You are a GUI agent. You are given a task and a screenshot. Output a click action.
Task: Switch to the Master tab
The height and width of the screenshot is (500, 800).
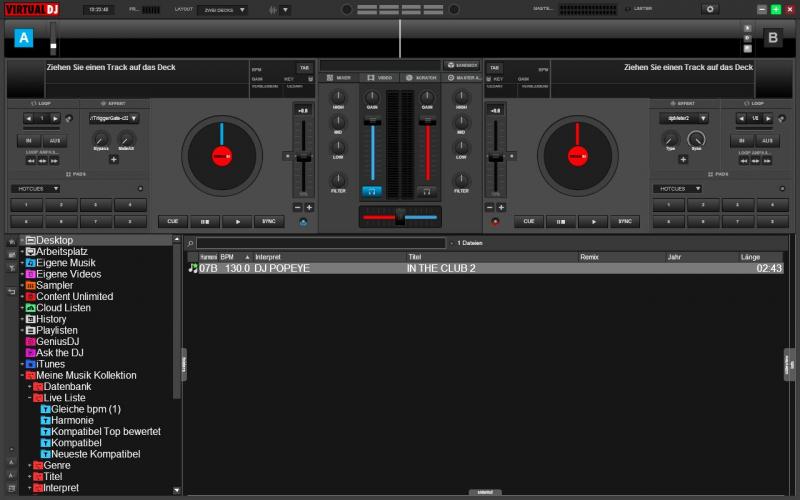point(463,78)
